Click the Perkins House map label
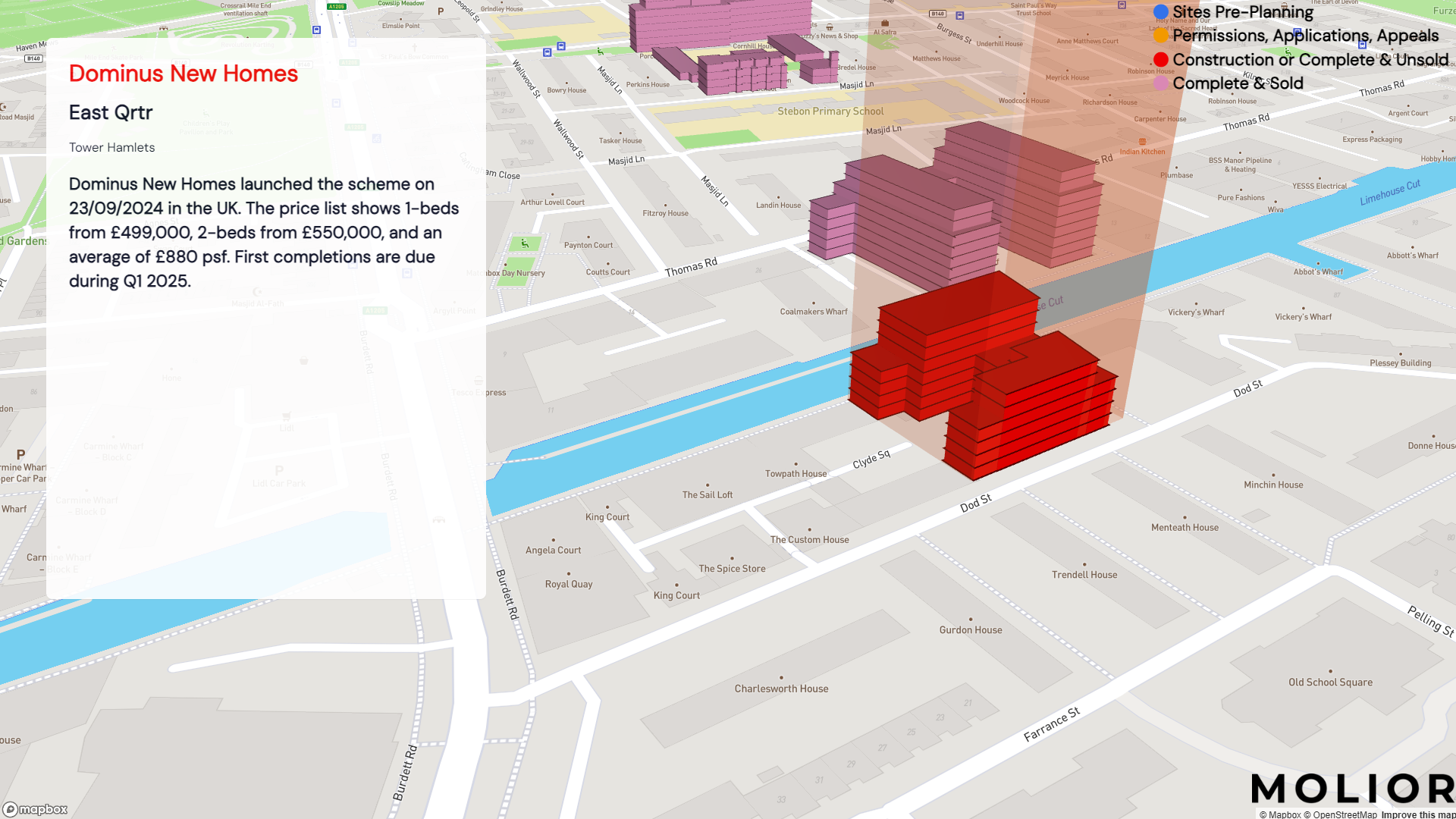The image size is (1456, 819). [x=648, y=85]
